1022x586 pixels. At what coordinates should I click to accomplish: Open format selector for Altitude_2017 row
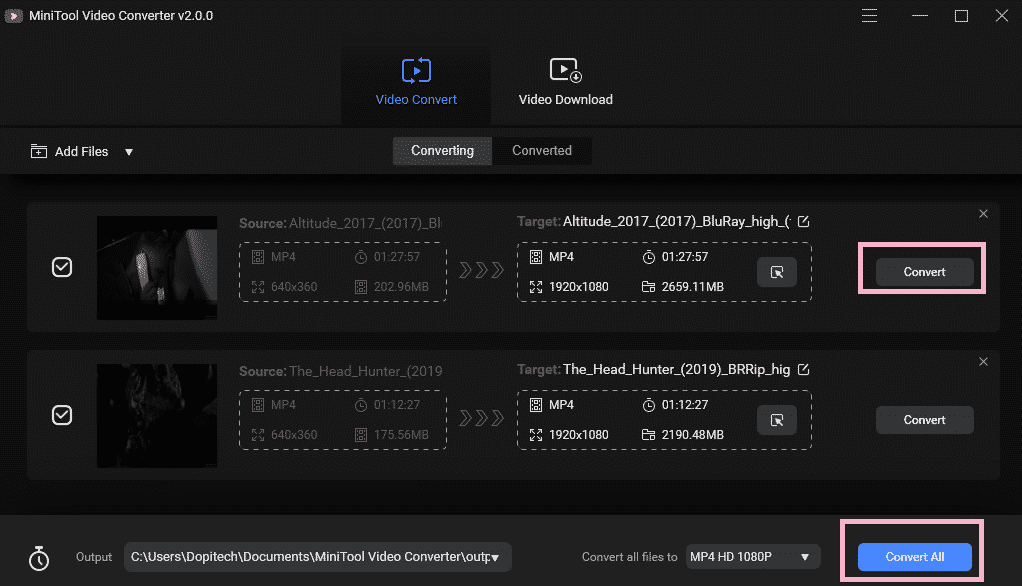click(777, 271)
